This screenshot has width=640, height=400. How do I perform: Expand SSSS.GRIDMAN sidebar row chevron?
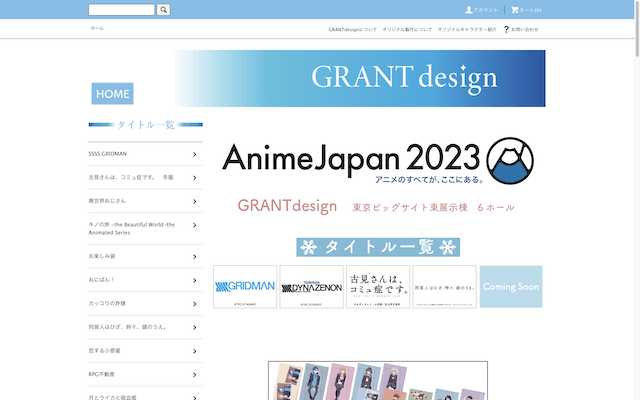tap(195, 154)
